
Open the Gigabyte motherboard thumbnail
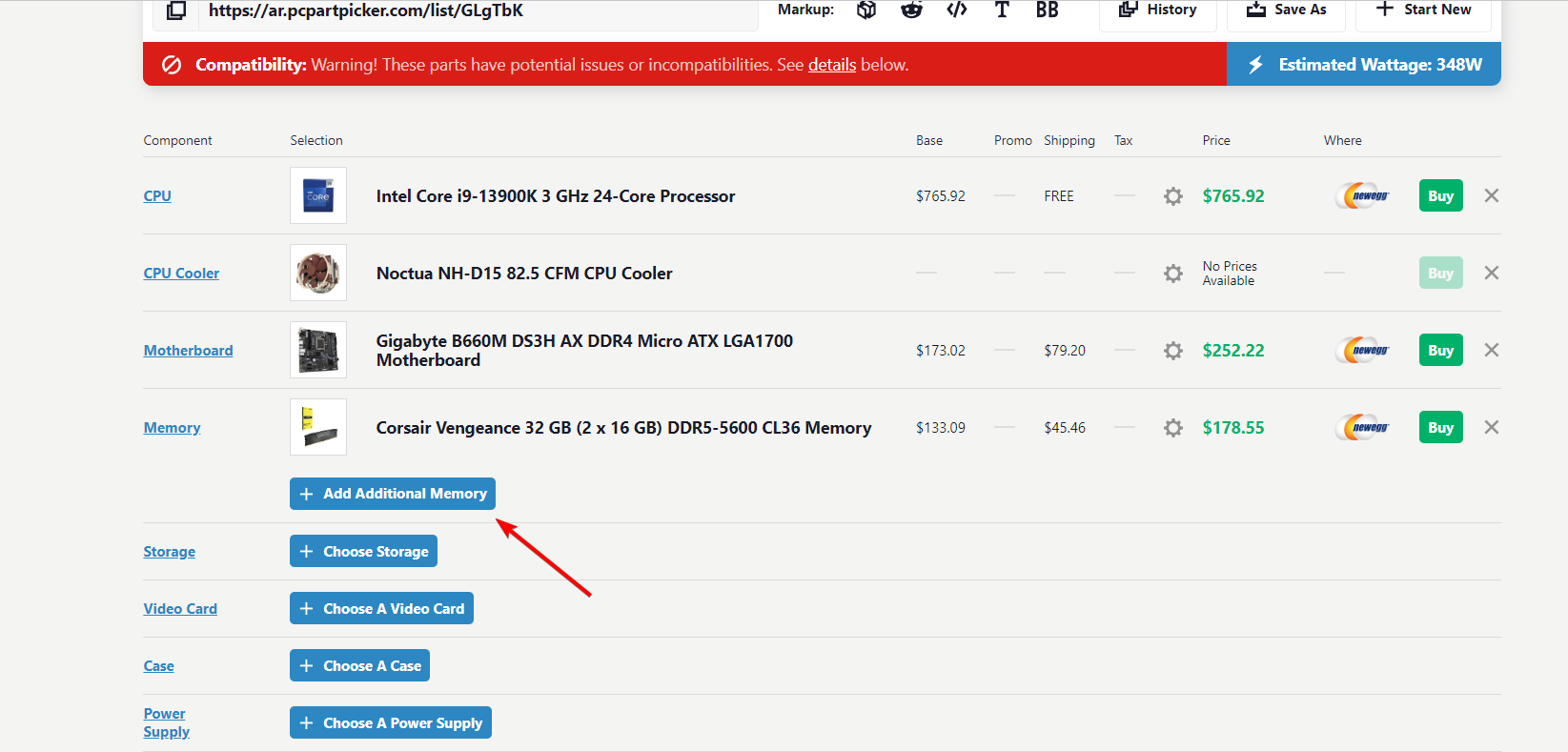tap(318, 350)
